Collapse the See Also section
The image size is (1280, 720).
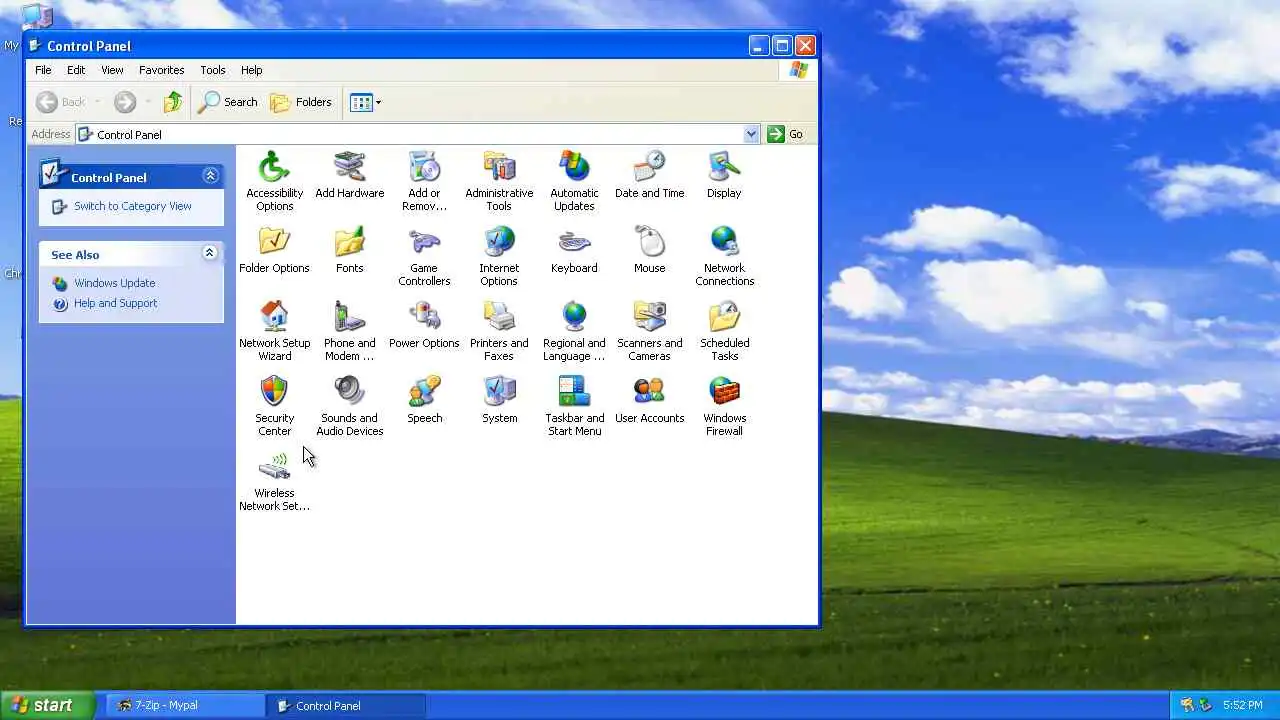pos(210,253)
